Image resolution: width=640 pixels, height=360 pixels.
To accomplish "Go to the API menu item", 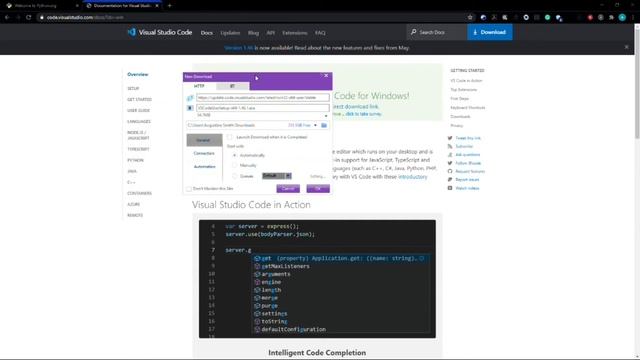I will [270, 33].
